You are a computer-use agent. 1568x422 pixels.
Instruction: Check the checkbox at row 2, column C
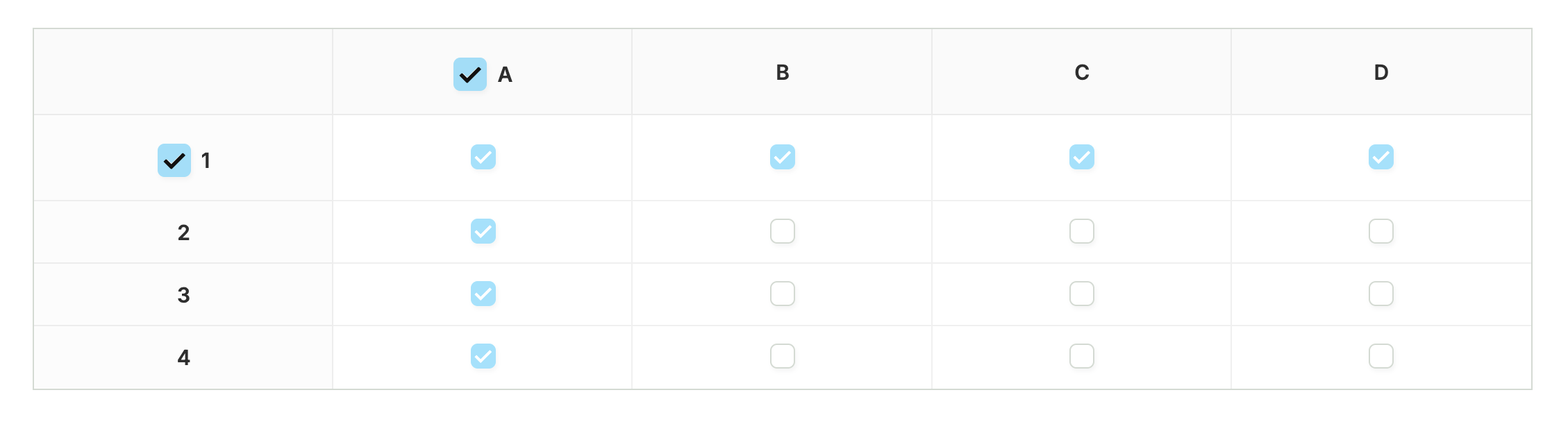tap(1082, 231)
